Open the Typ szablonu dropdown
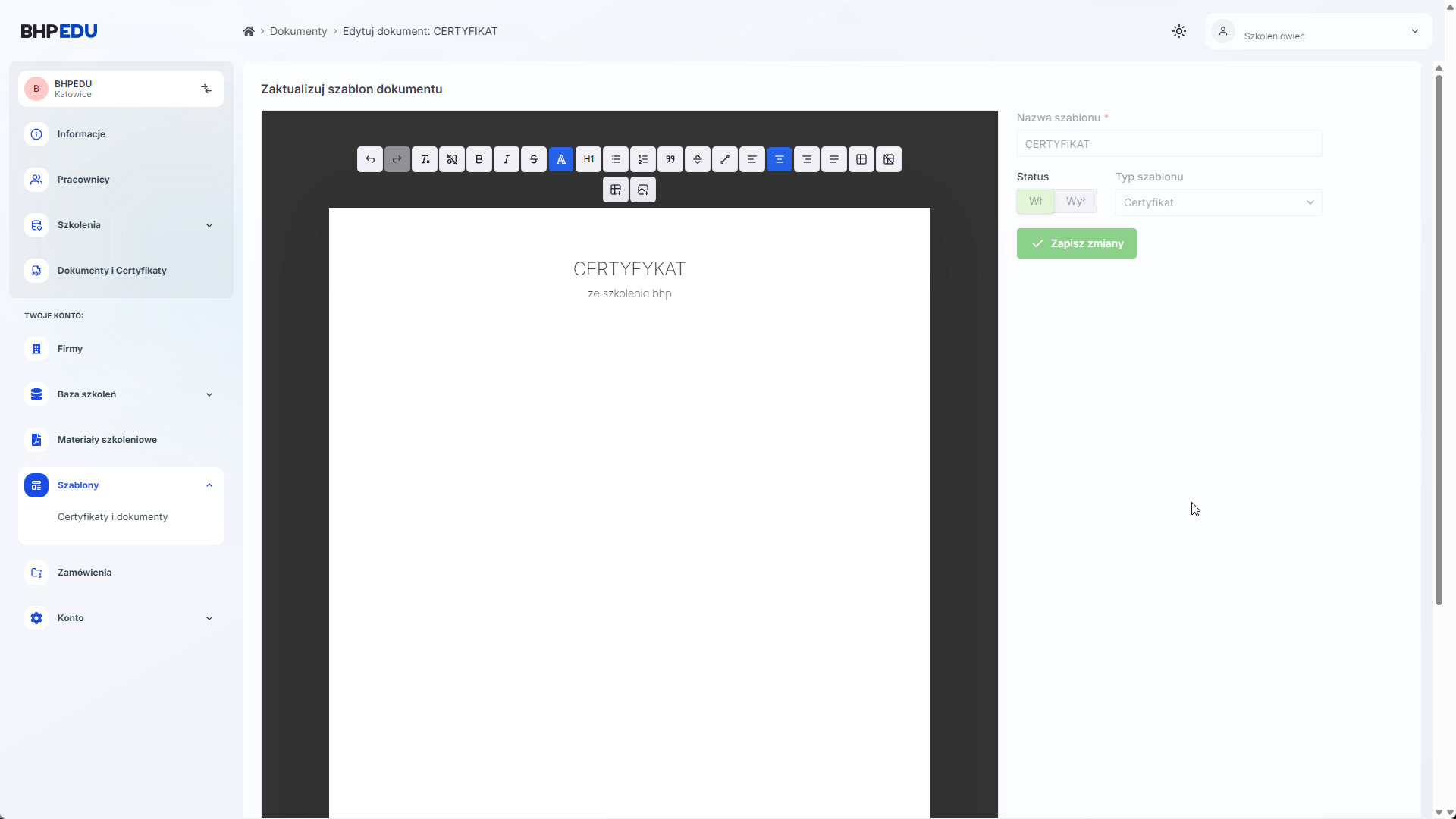Image resolution: width=1456 pixels, height=819 pixels. (x=1218, y=202)
